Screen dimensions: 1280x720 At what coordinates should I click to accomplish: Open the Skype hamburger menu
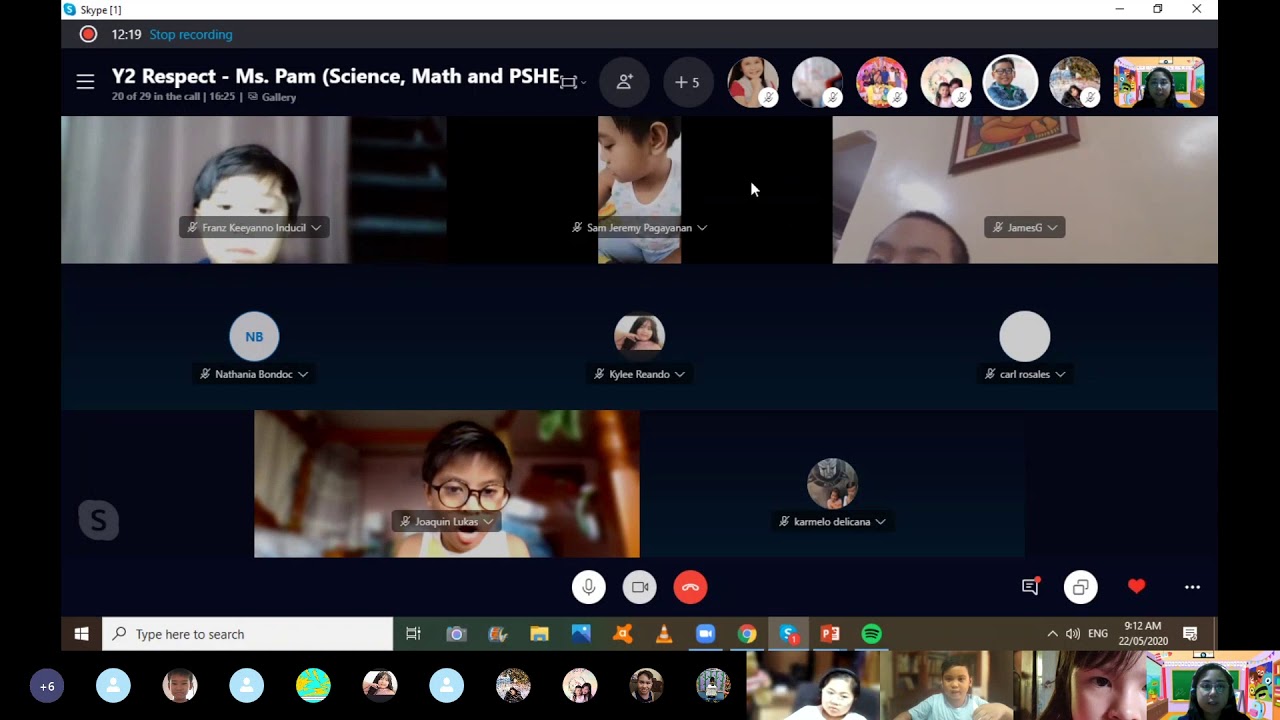point(85,82)
